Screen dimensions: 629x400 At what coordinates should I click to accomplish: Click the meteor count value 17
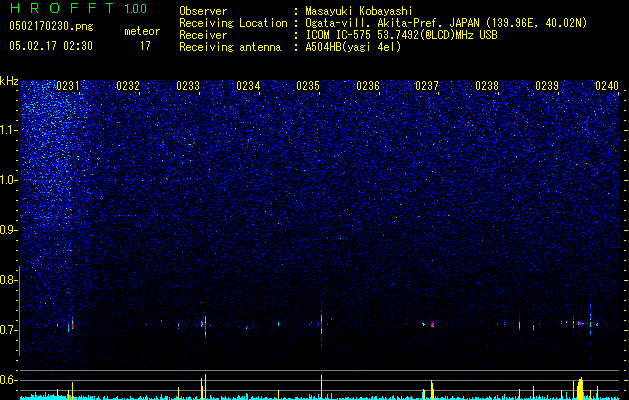(x=145, y=46)
